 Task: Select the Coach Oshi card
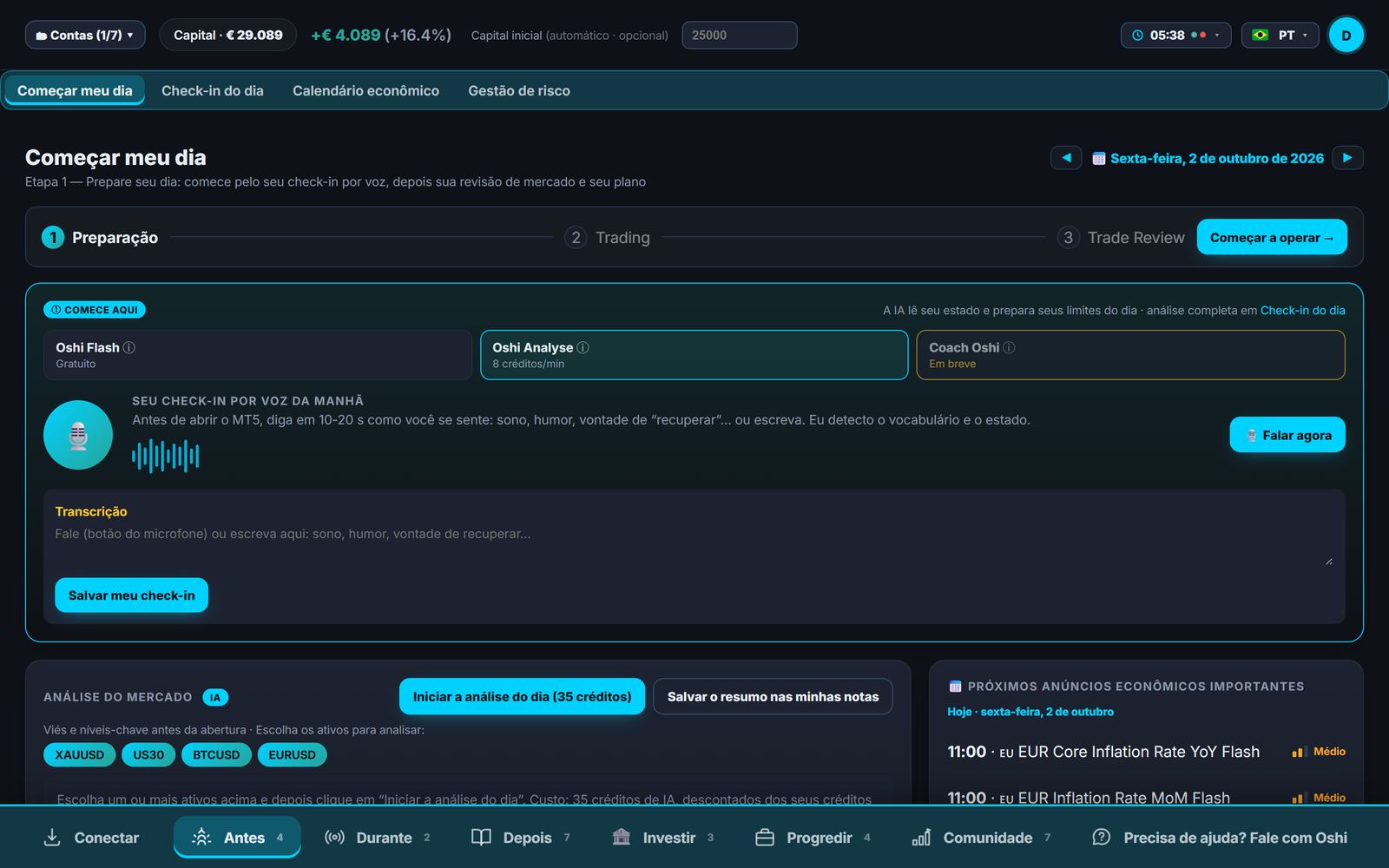1130,355
